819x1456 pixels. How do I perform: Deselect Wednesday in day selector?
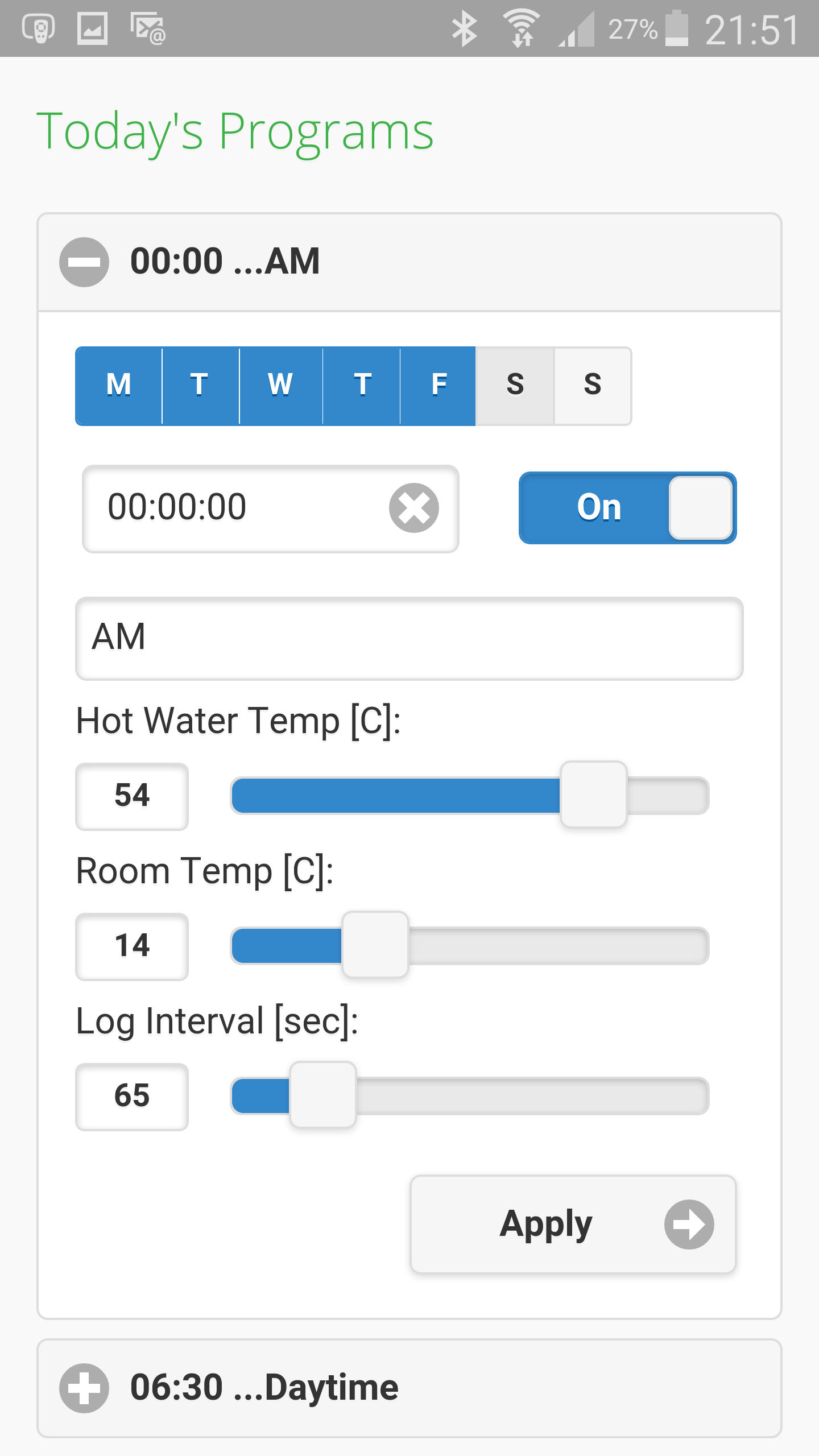point(281,386)
